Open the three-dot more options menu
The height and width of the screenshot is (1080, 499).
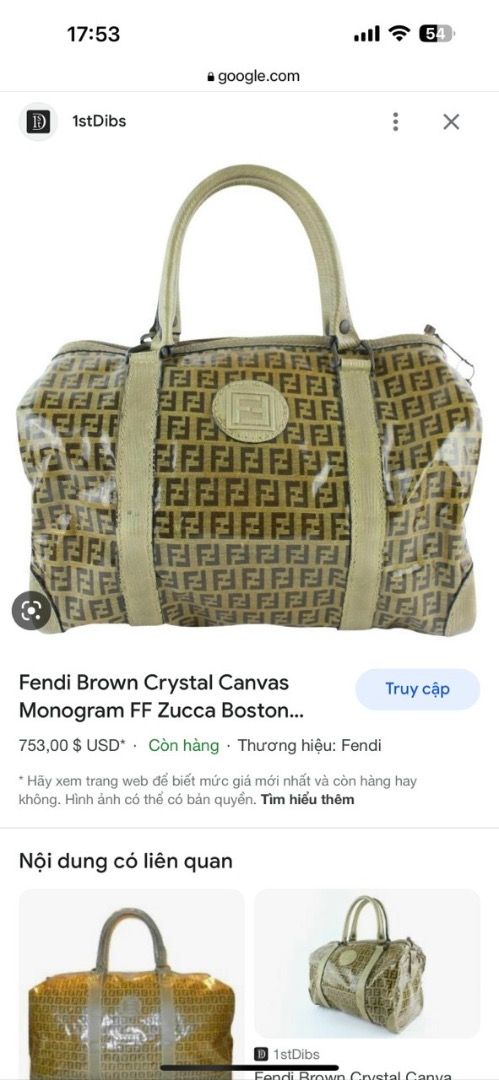click(395, 122)
